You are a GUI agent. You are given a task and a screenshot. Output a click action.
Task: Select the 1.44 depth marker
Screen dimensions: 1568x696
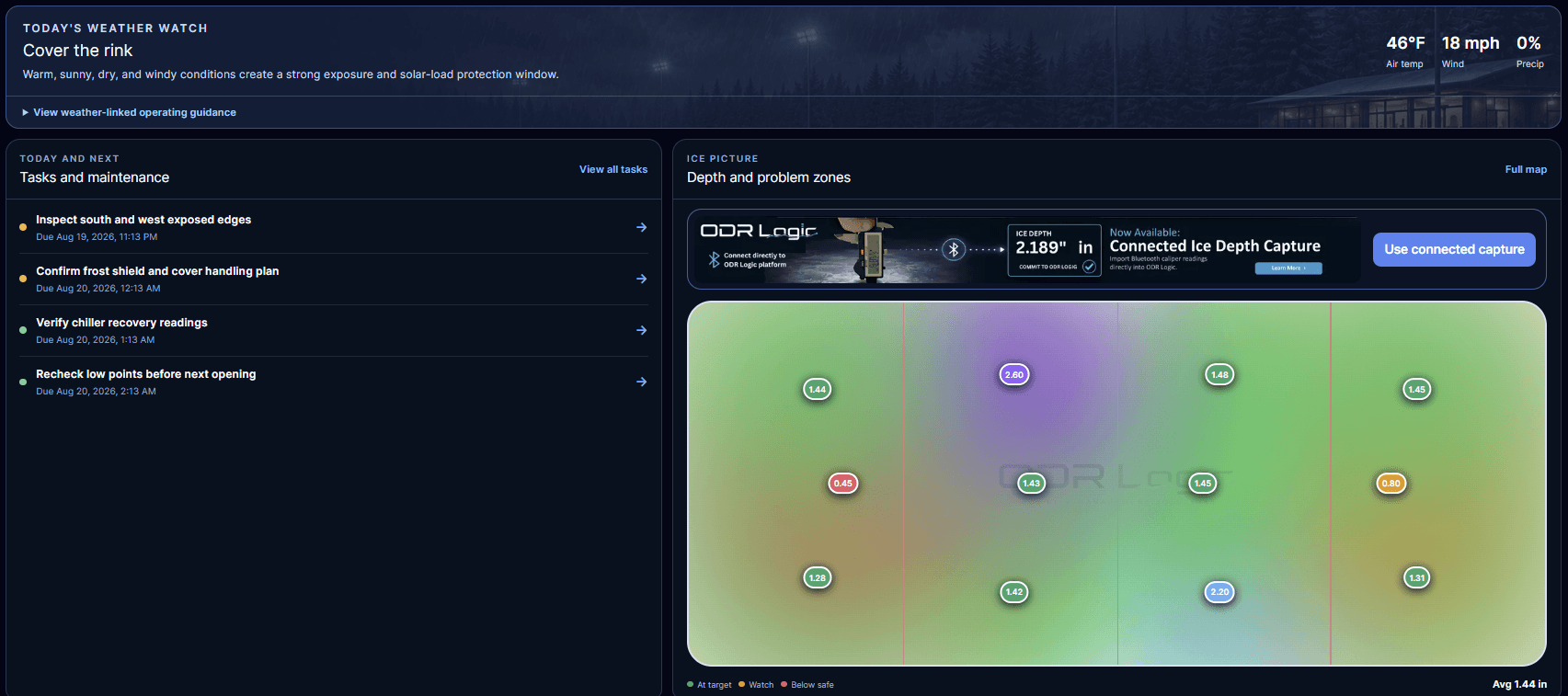[818, 390]
